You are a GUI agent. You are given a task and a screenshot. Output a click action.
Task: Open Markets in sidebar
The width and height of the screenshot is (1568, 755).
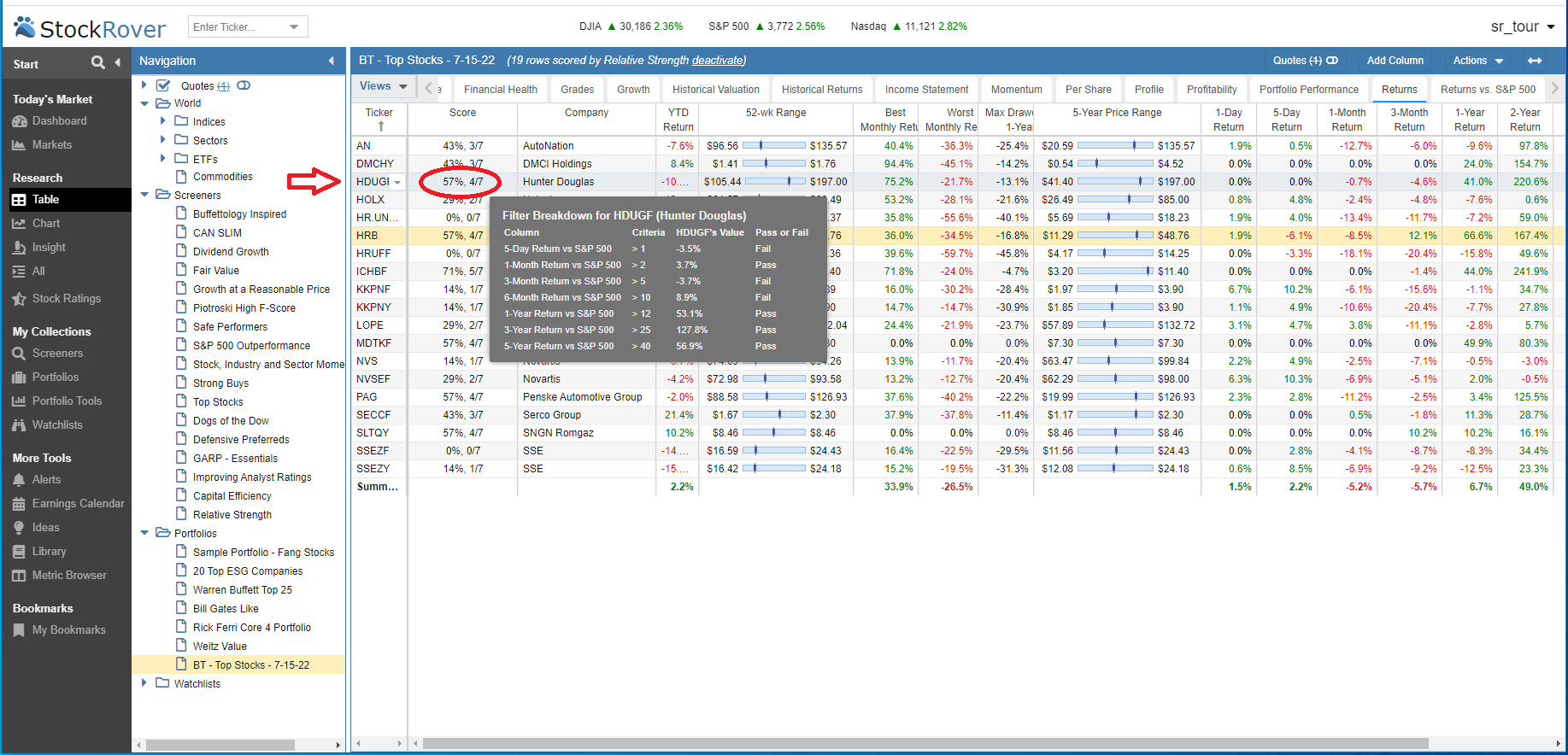pos(42,145)
